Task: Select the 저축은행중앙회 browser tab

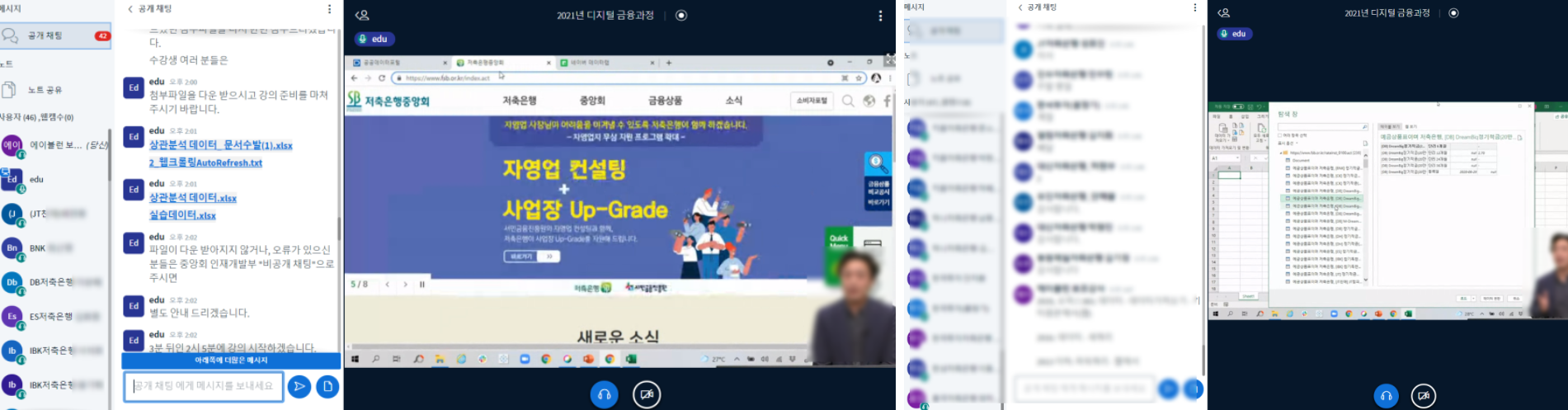Action: tap(501, 63)
